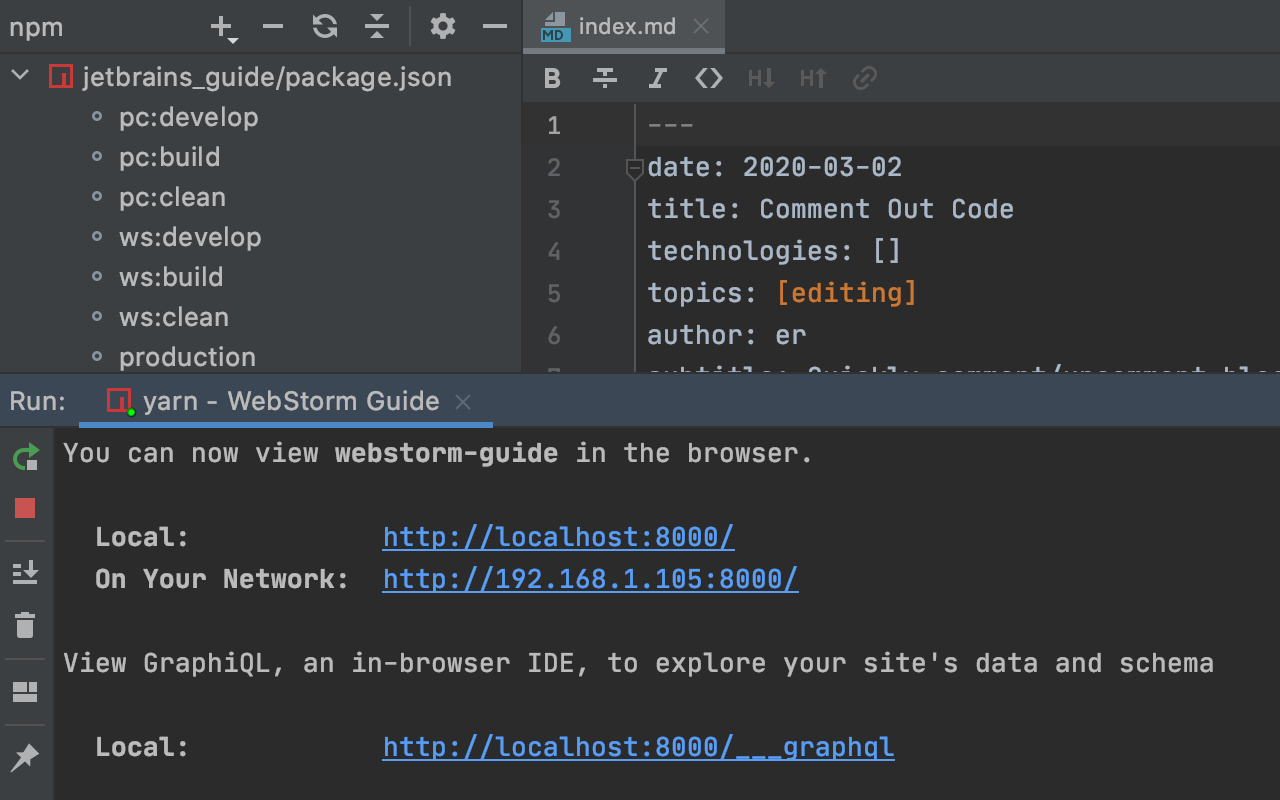Rerun the yarn configuration

(x=26, y=458)
